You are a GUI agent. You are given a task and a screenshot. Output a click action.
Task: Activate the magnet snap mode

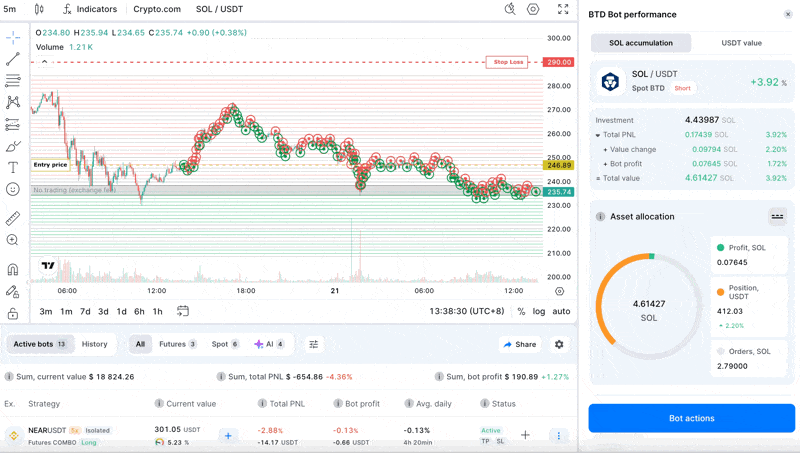click(13, 270)
